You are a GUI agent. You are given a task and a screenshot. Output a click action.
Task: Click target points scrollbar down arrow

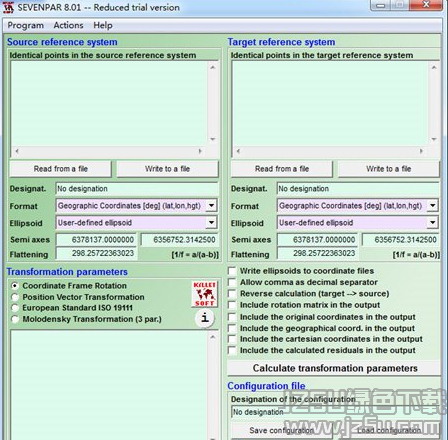[x=434, y=139]
